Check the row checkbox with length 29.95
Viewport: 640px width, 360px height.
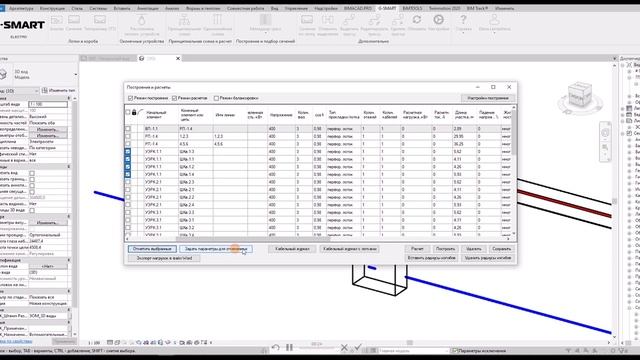(x=128, y=136)
